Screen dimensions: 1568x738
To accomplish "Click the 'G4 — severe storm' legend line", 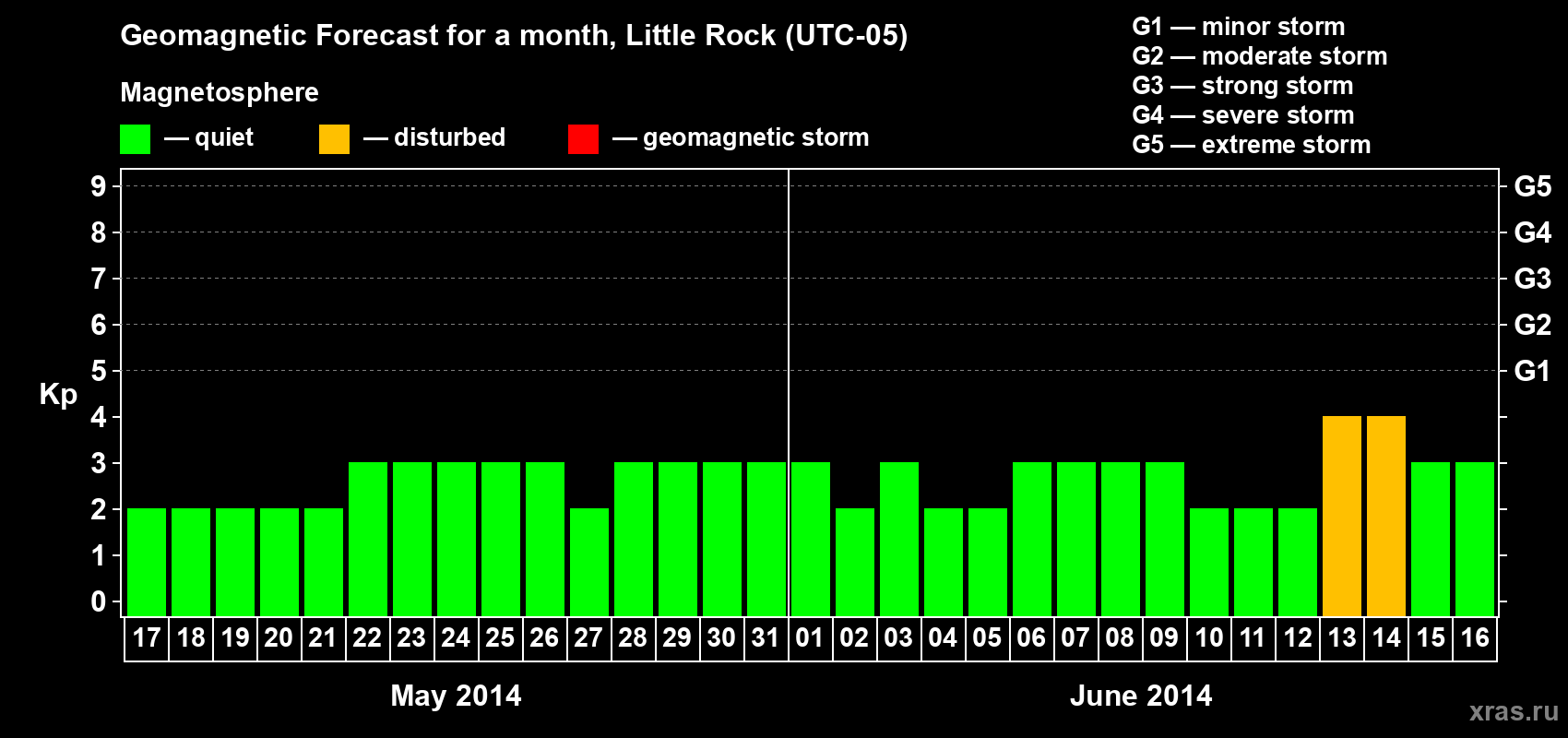I will pos(1243,115).
